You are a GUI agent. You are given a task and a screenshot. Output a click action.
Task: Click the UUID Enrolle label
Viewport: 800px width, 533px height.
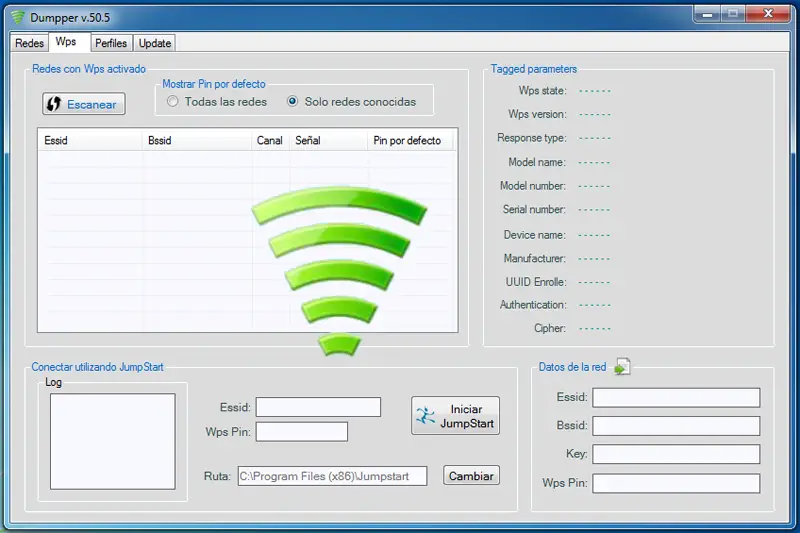click(536, 282)
